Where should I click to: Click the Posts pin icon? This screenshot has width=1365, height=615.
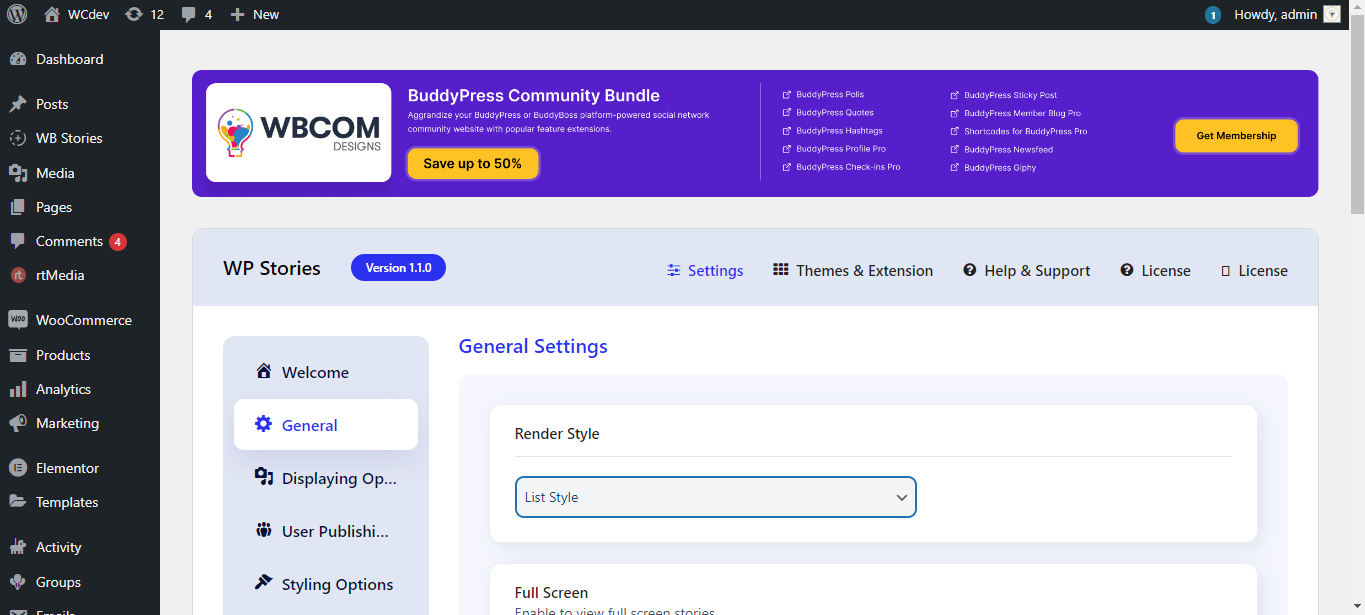(18, 104)
